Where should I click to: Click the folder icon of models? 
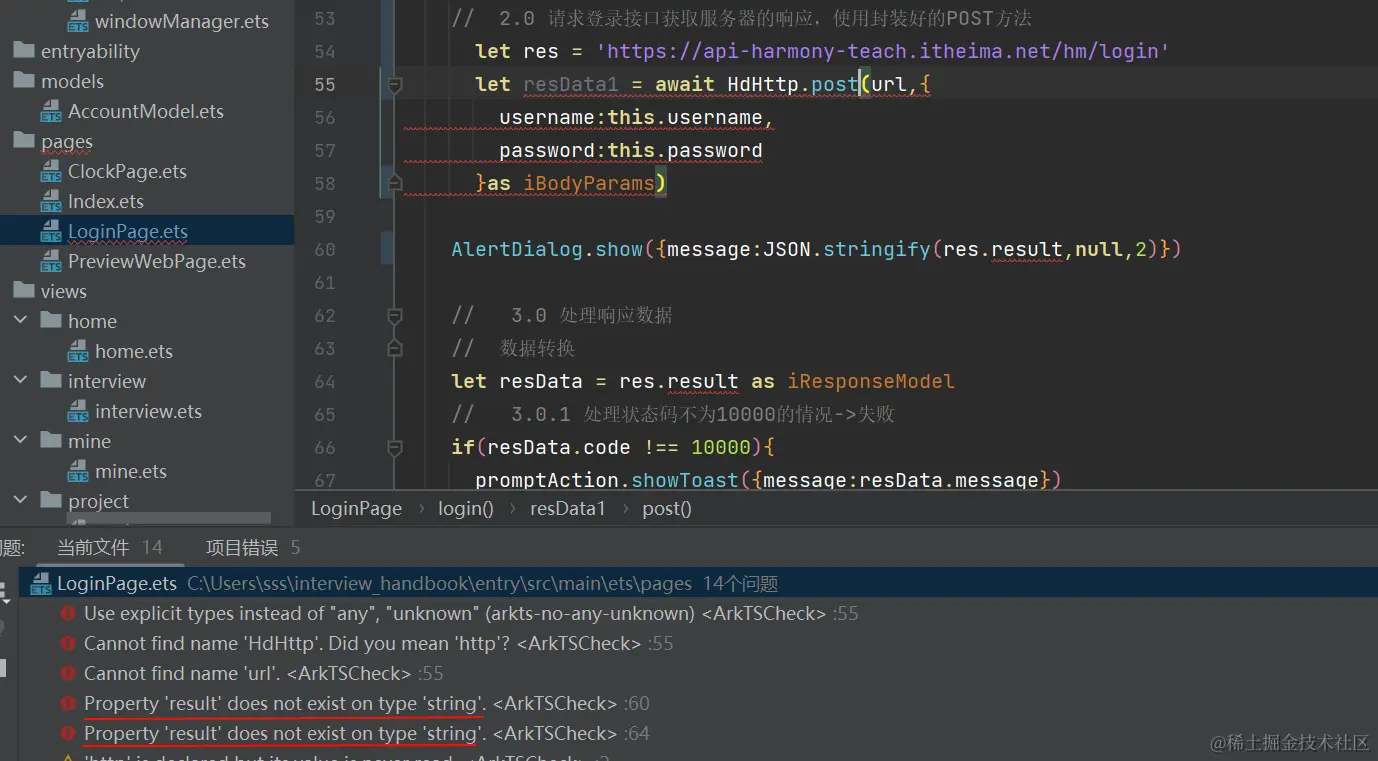pyautogui.click(x=24, y=80)
